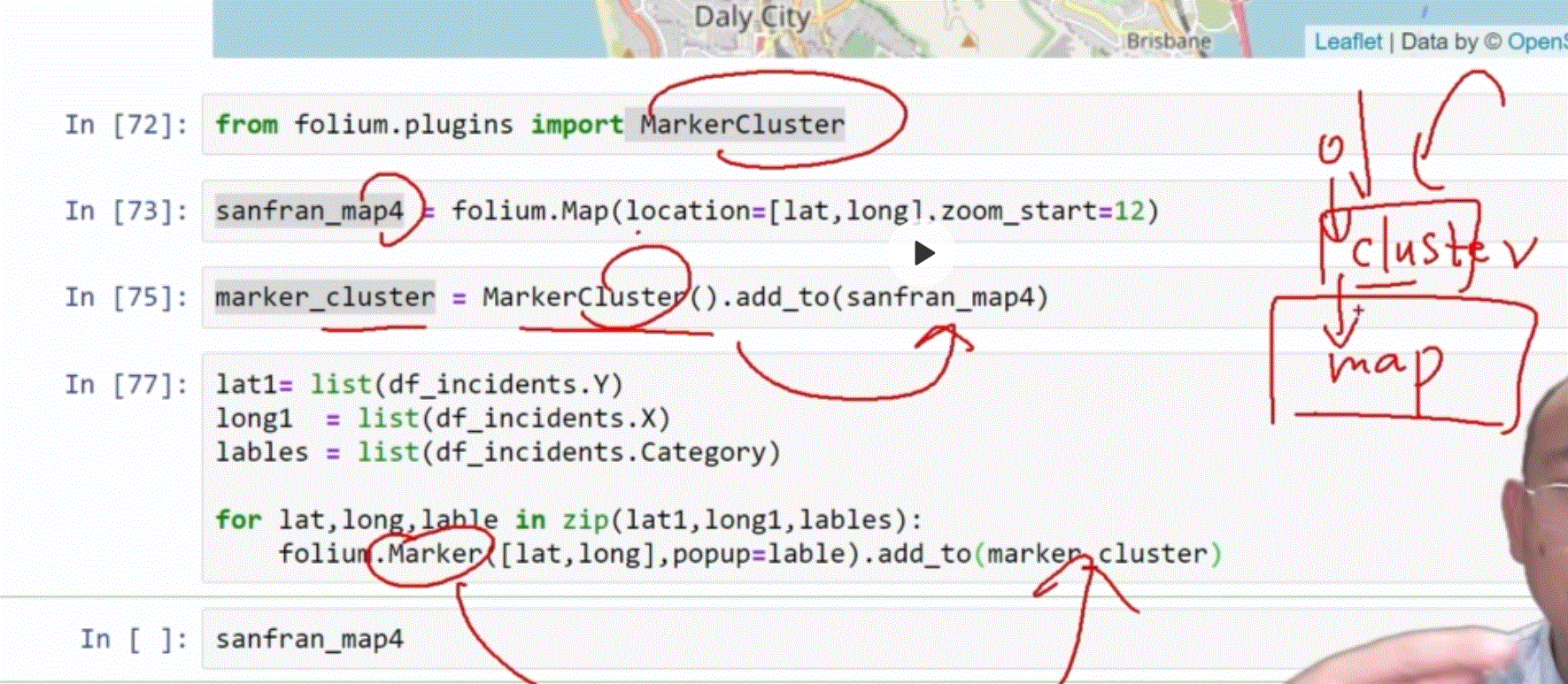Click the folium.Marker add_to line
This screenshot has height=684, width=1568.
point(750,554)
